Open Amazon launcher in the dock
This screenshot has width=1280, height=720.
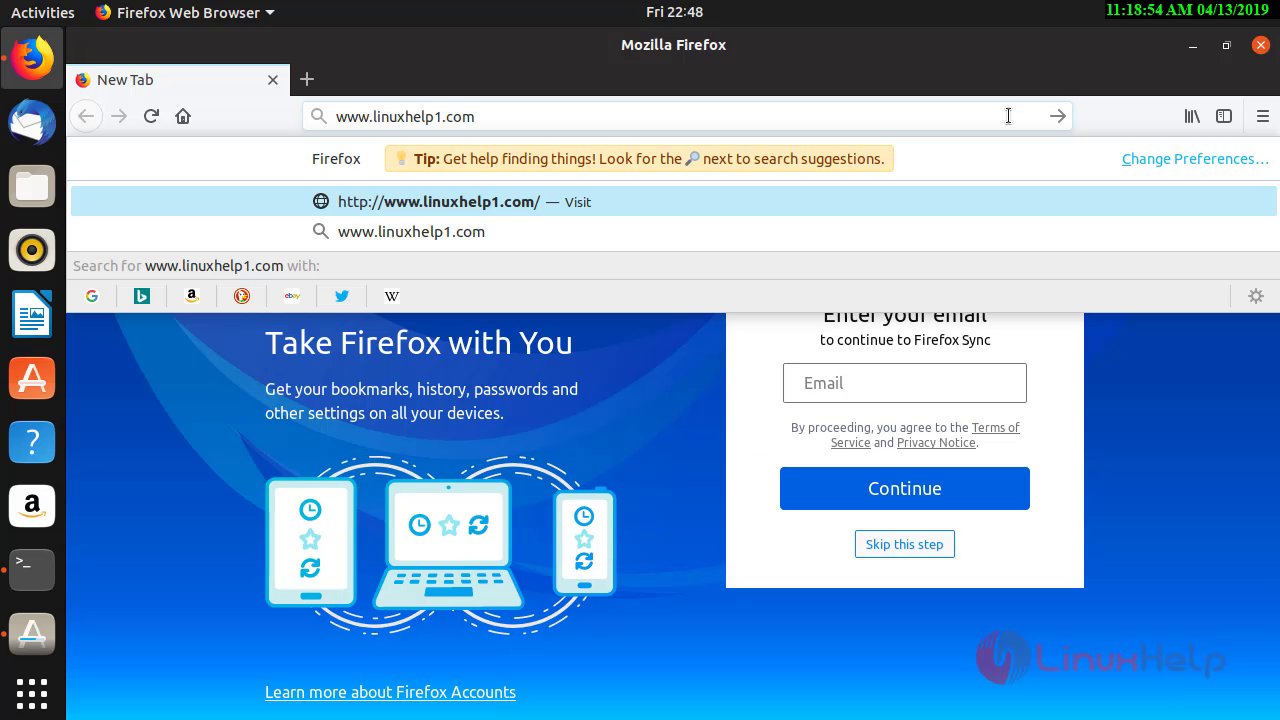click(32, 506)
